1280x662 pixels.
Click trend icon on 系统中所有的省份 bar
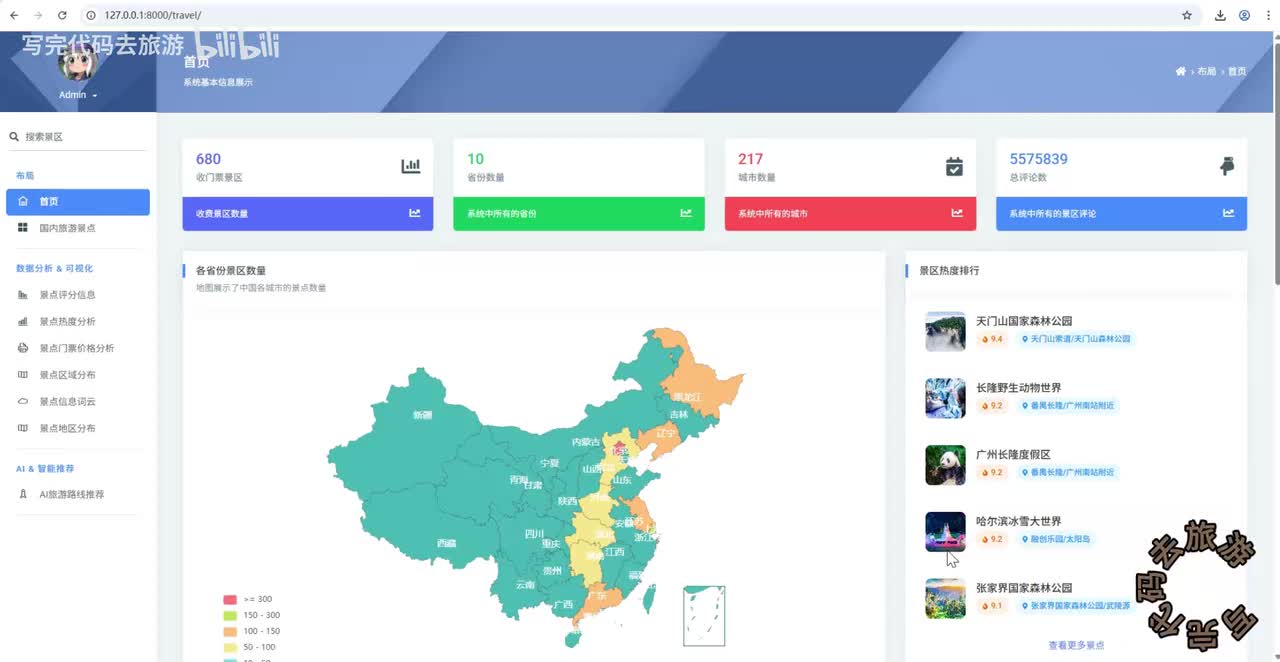pos(686,213)
